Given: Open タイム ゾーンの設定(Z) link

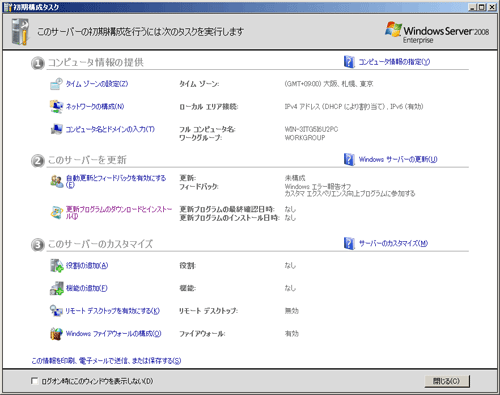Looking at the screenshot, I should pyautogui.click(x=97, y=84).
